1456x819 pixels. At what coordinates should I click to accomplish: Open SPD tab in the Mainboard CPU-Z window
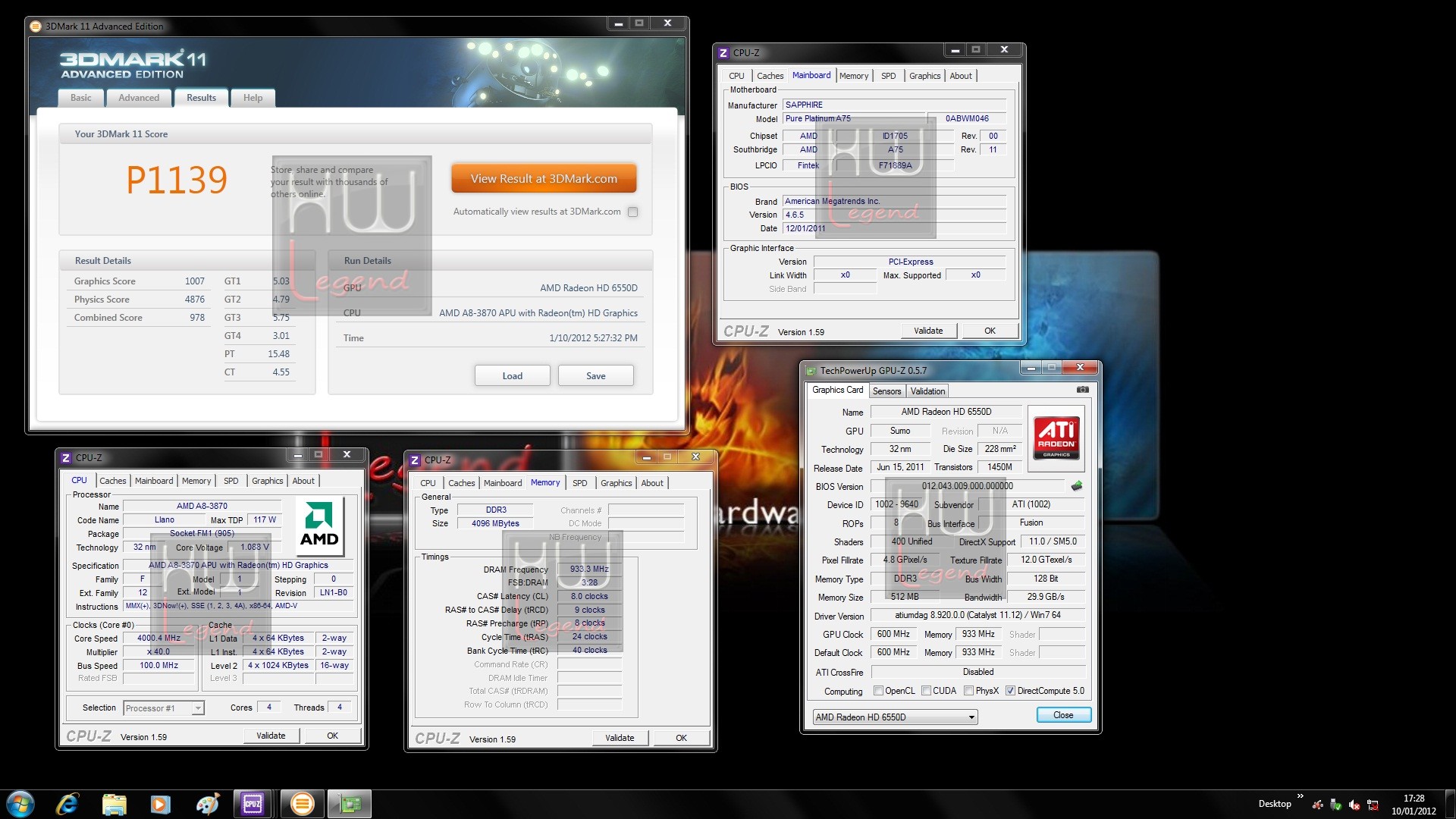pos(888,76)
